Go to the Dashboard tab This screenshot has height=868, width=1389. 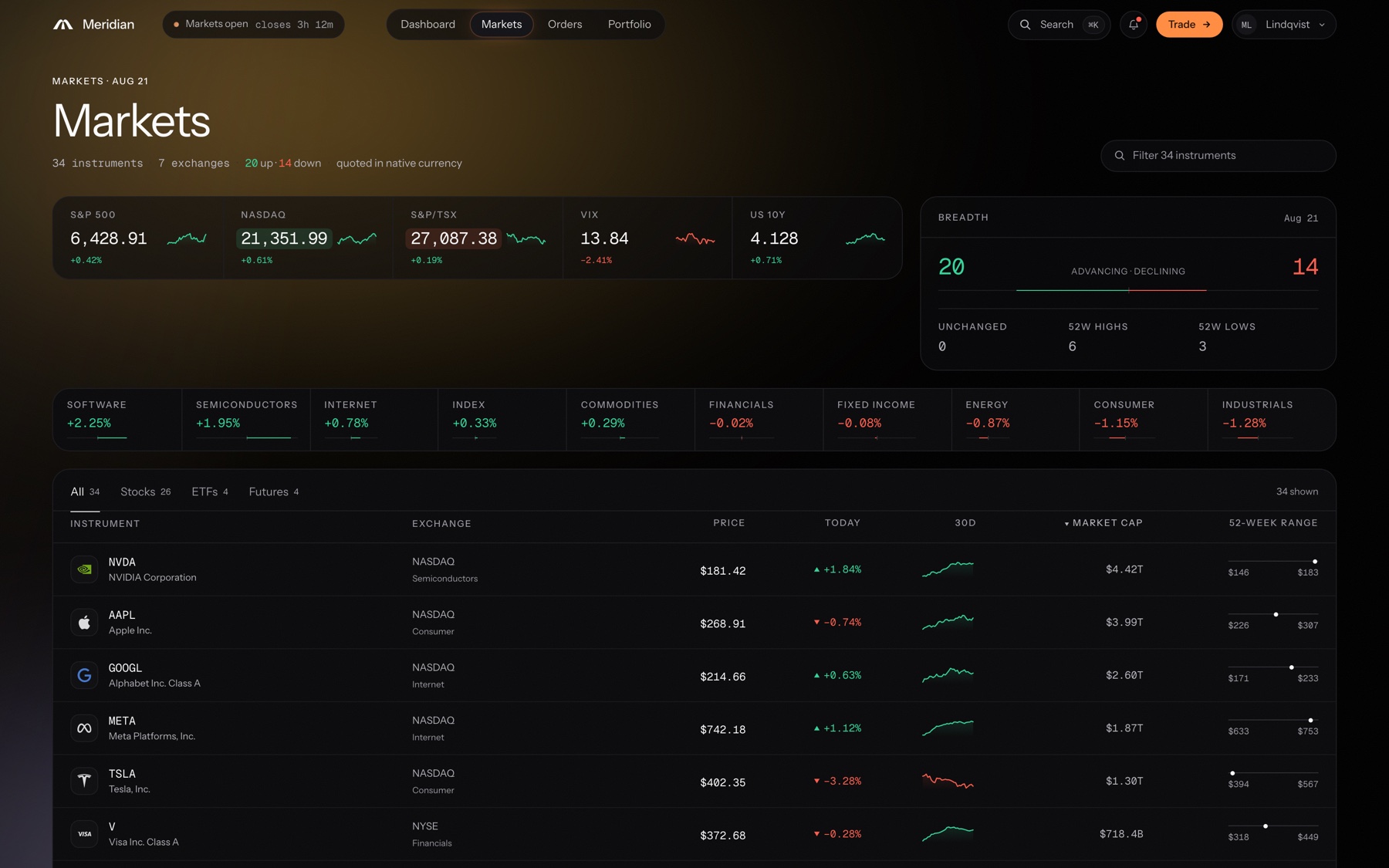(x=428, y=25)
